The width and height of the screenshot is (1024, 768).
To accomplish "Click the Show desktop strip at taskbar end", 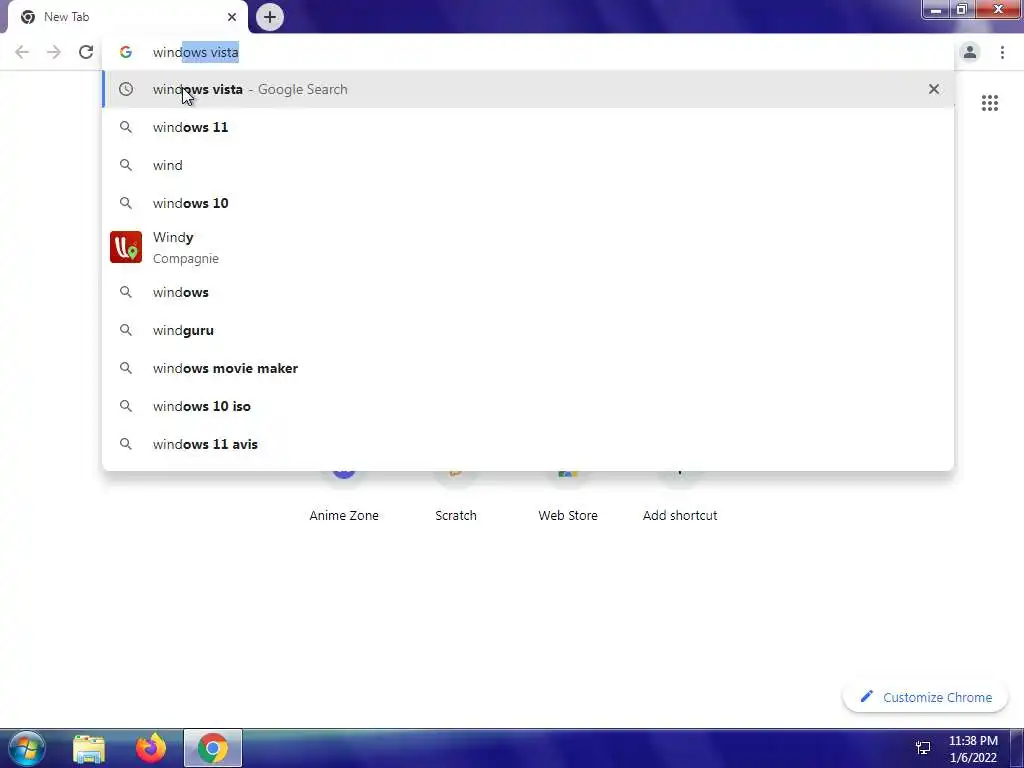I will (1017, 748).
